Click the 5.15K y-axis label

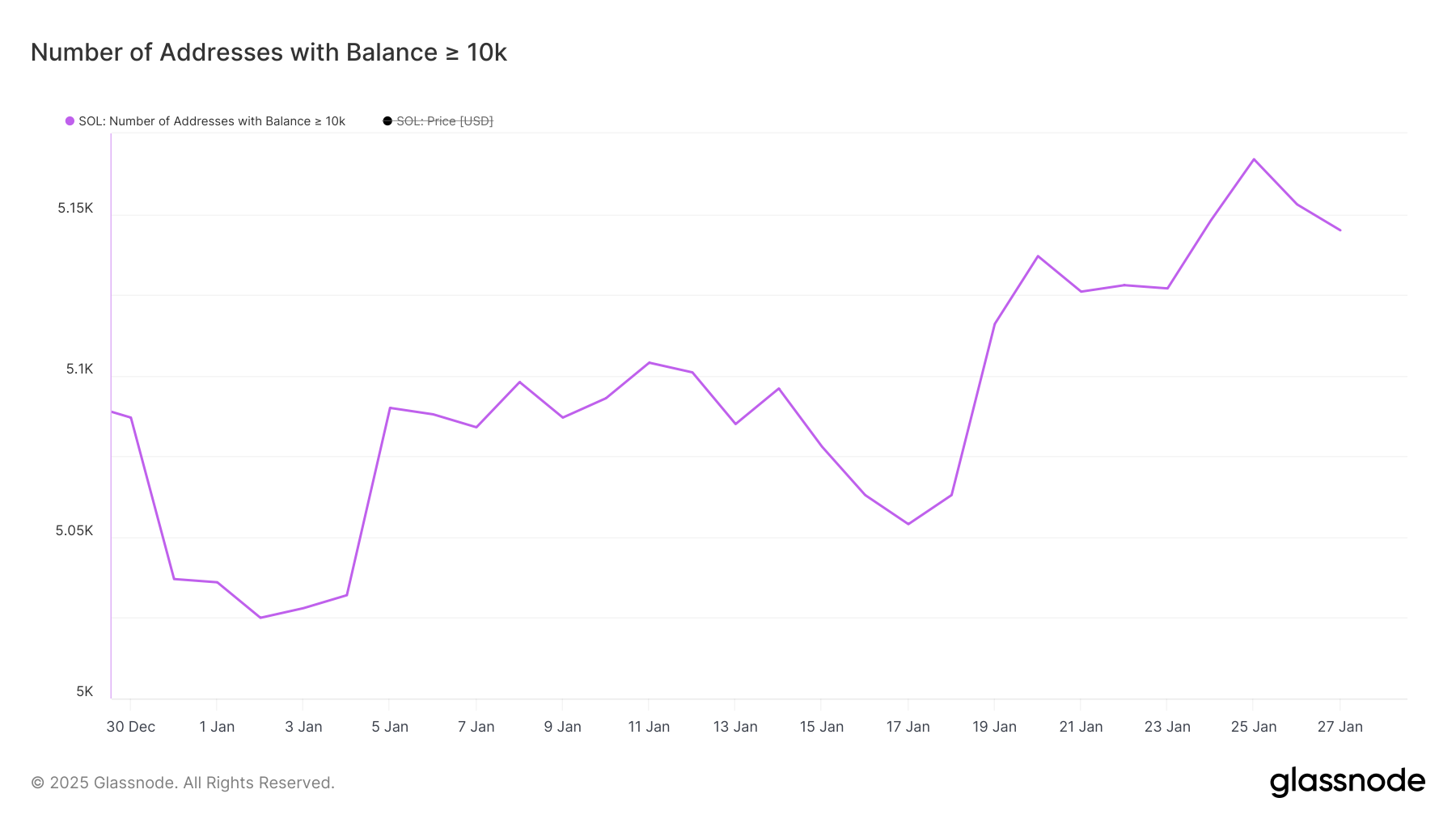75,209
